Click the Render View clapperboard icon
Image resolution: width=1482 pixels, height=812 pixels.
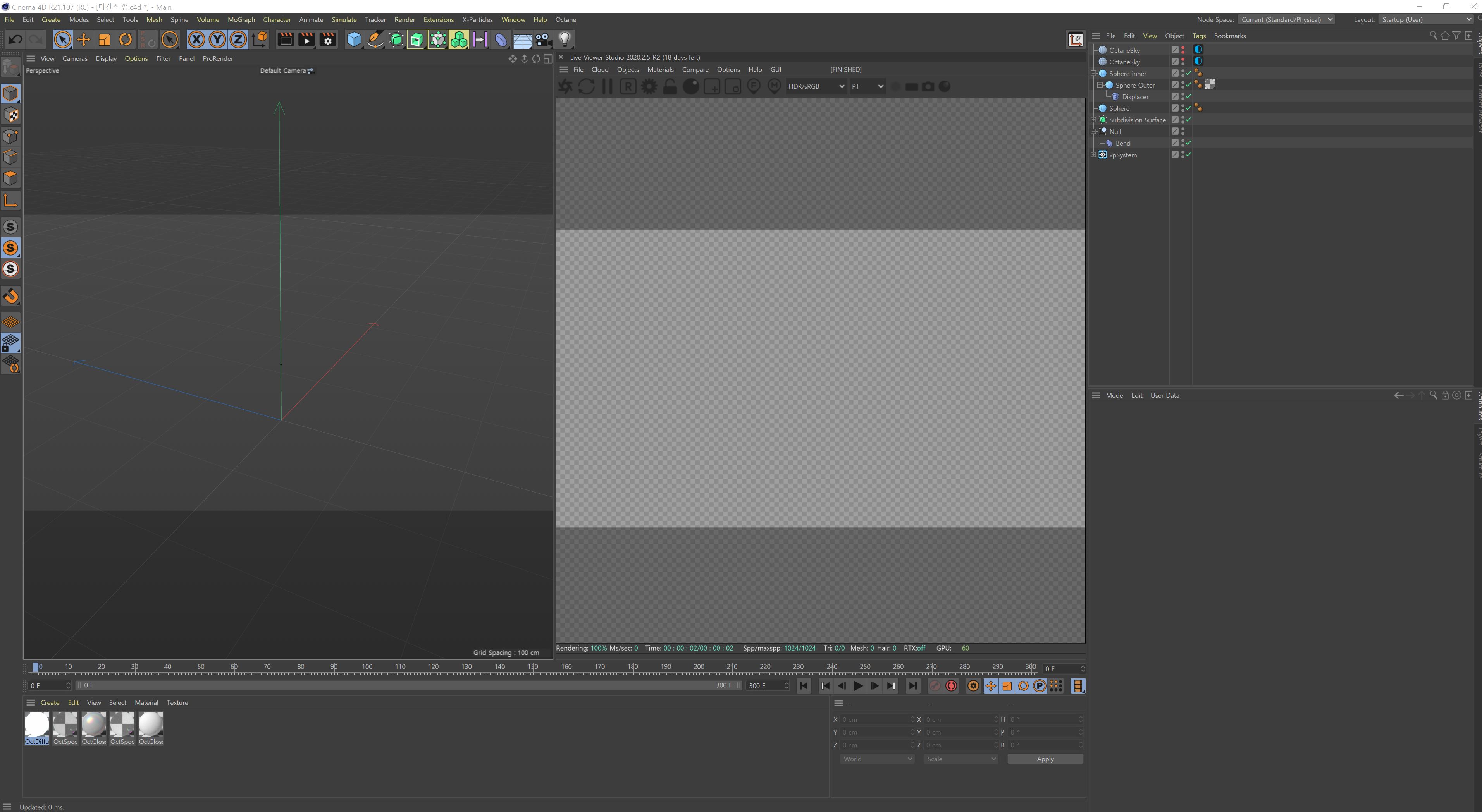pos(285,39)
